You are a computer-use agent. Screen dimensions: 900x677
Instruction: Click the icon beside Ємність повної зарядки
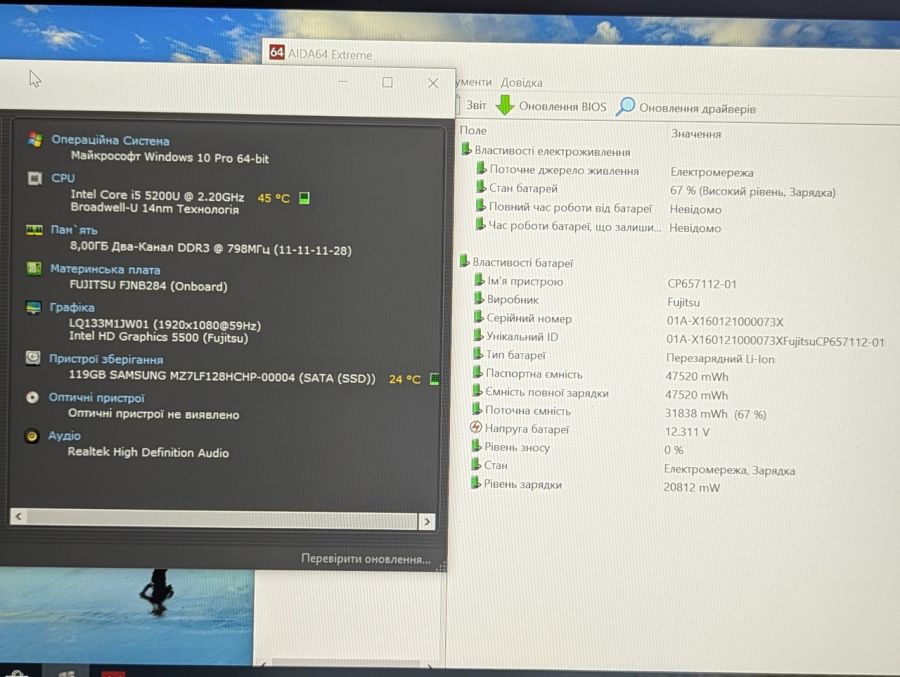[477, 392]
